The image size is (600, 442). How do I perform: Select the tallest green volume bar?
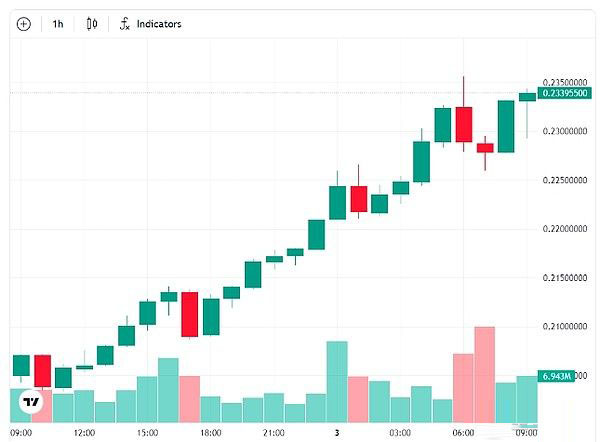point(337,381)
